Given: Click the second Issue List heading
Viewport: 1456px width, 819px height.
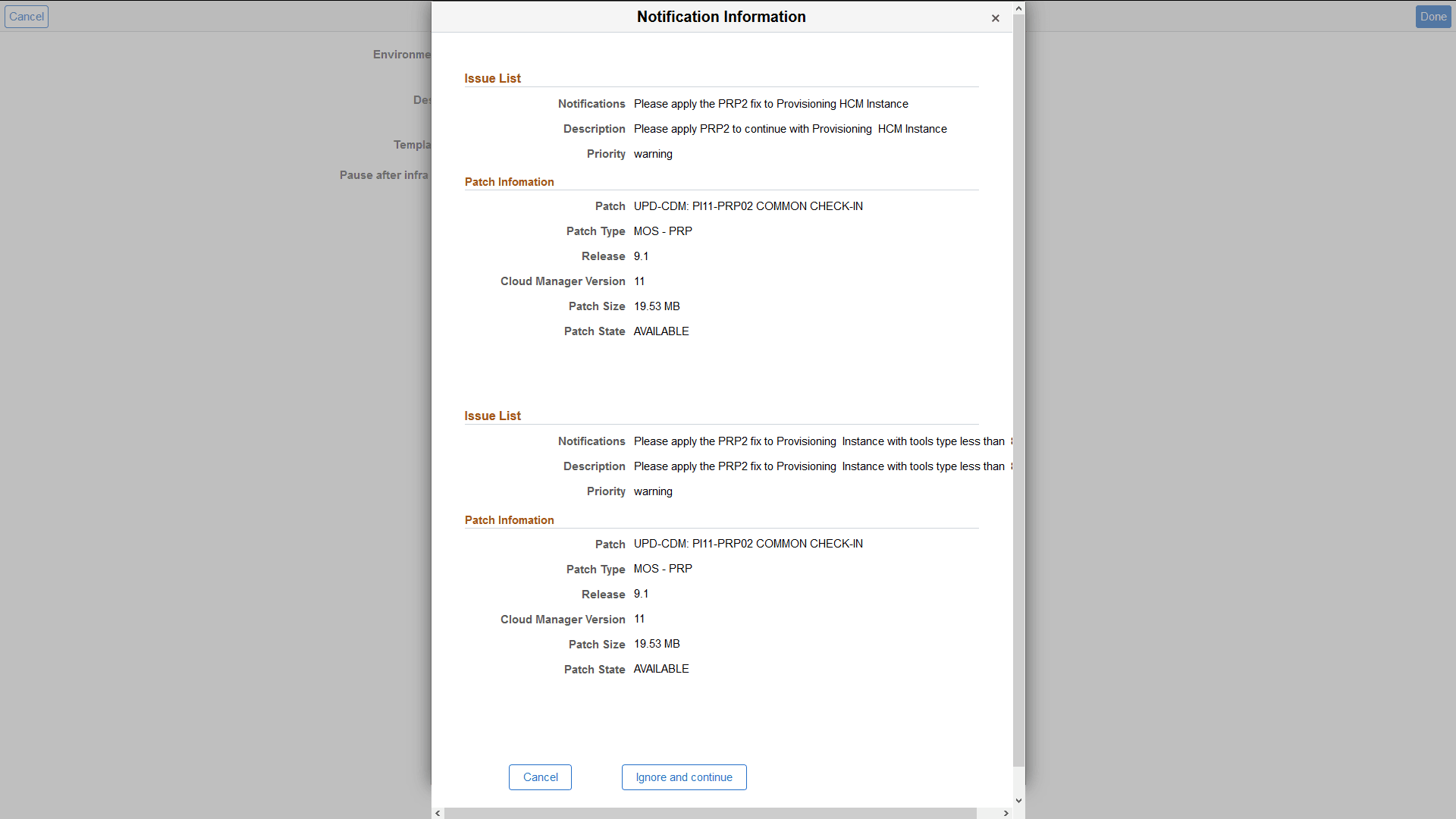Looking at the screenshot, I should [491, 416].
